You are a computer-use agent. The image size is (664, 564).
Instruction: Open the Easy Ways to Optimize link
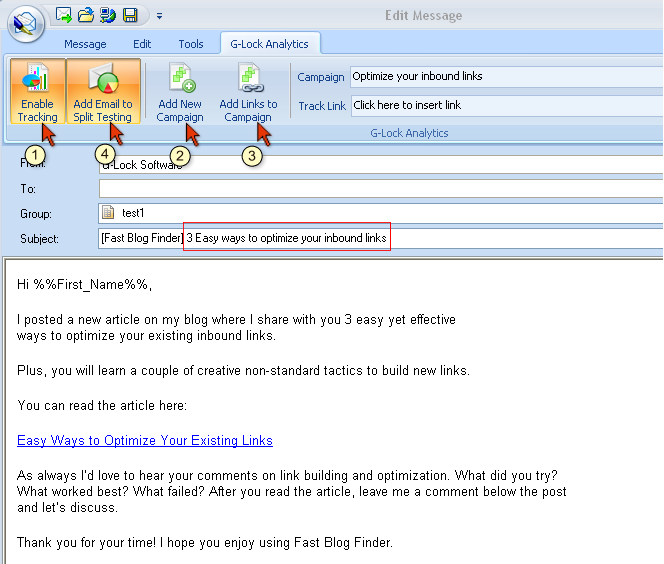point(145,441)
